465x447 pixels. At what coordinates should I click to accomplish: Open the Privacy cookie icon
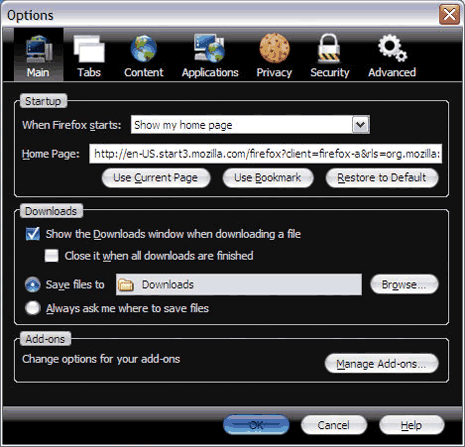click(274, 49)
